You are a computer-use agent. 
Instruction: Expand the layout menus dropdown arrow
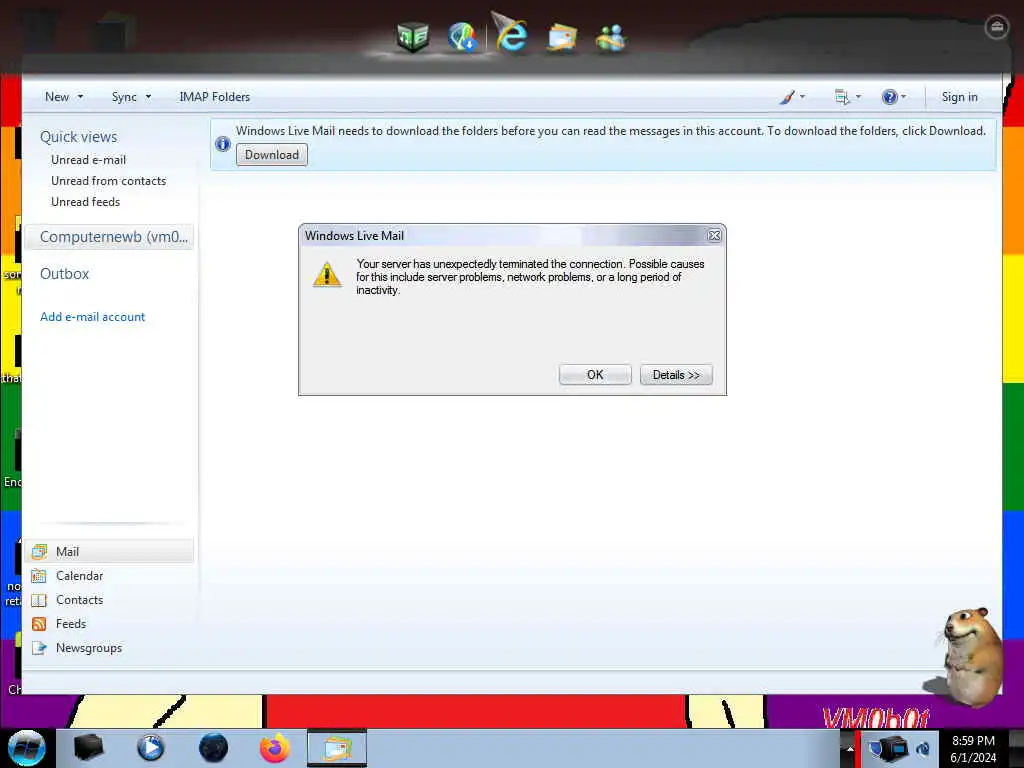click(x=858, y=97)
